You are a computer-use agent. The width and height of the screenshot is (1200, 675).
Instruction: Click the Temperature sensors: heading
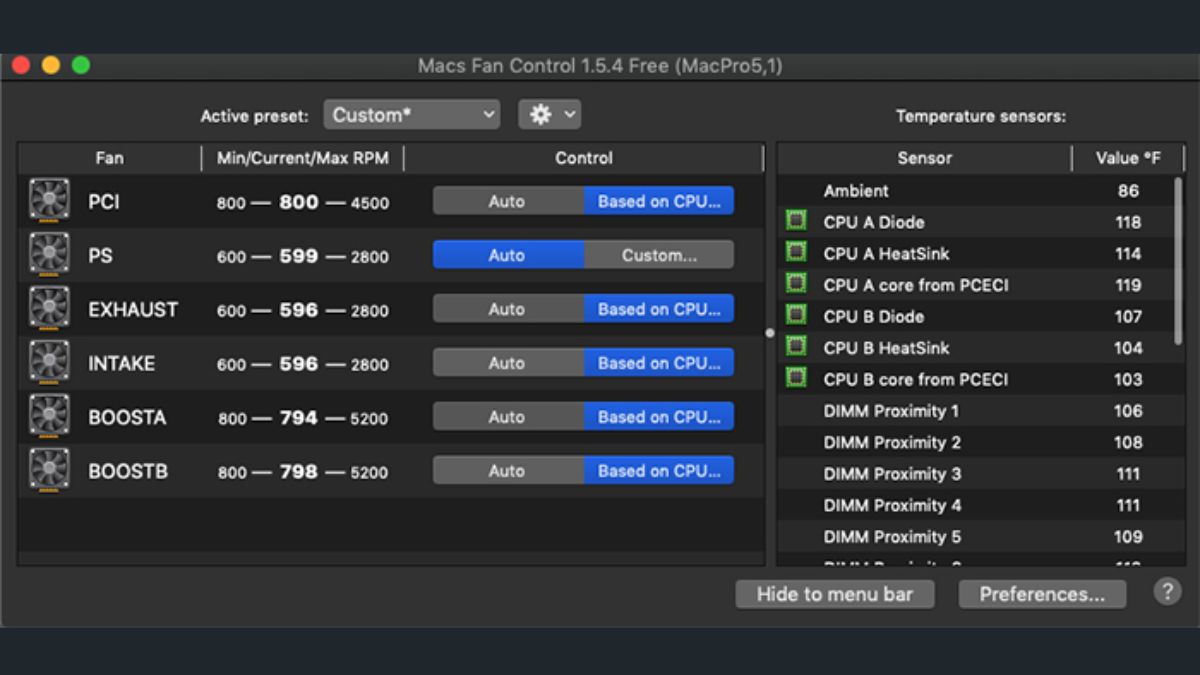(x=981, y=116)
